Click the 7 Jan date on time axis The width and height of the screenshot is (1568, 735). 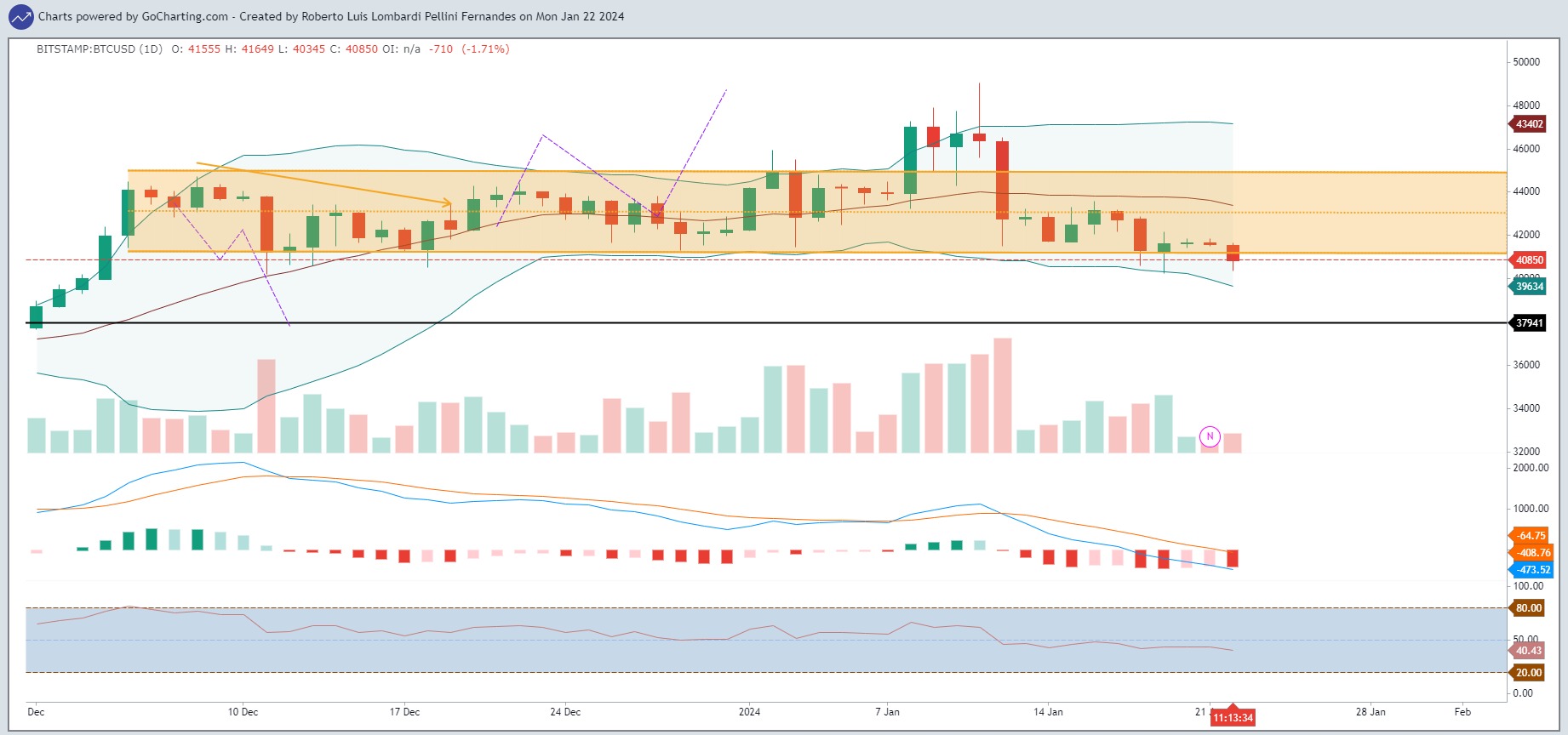point(887,712)
